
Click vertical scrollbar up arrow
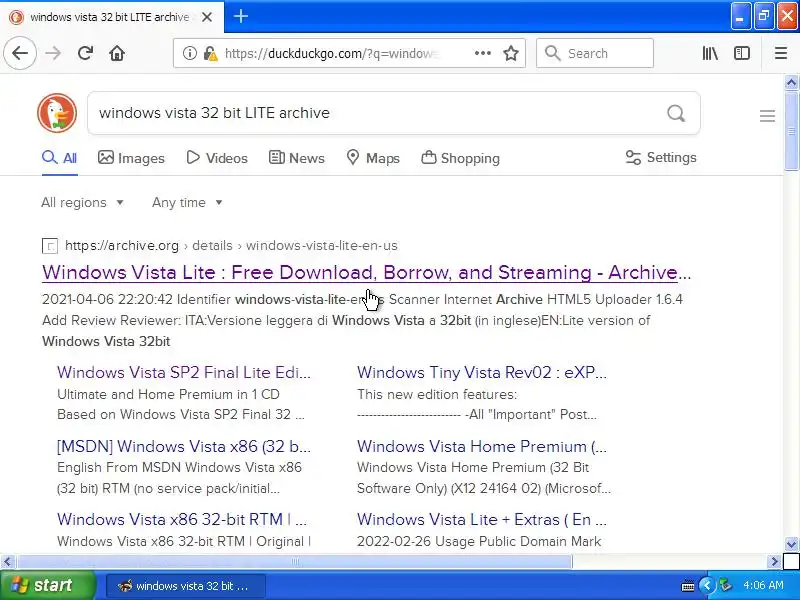click(x=791, y=82)
